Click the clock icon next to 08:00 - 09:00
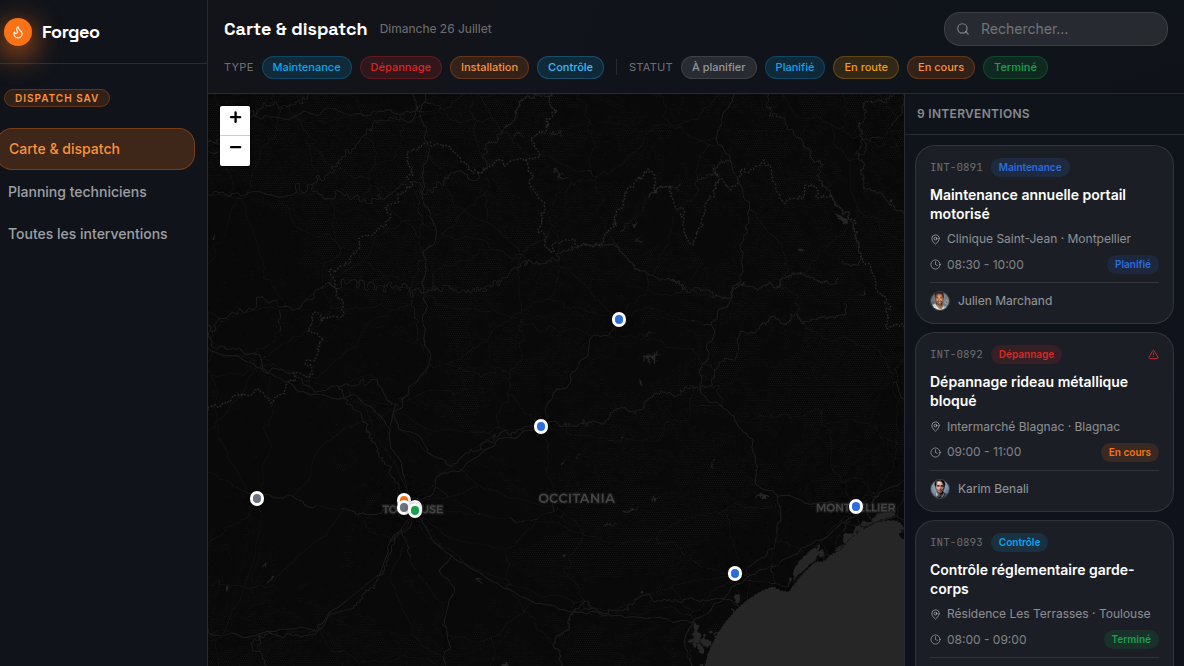The height and width of the screenshot is (666, 1184). (936, 640)
